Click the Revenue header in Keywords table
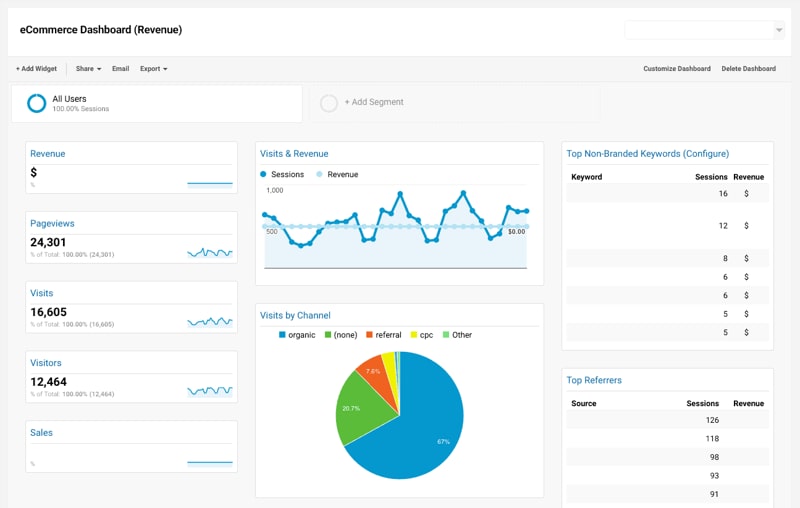 point(748,177)
